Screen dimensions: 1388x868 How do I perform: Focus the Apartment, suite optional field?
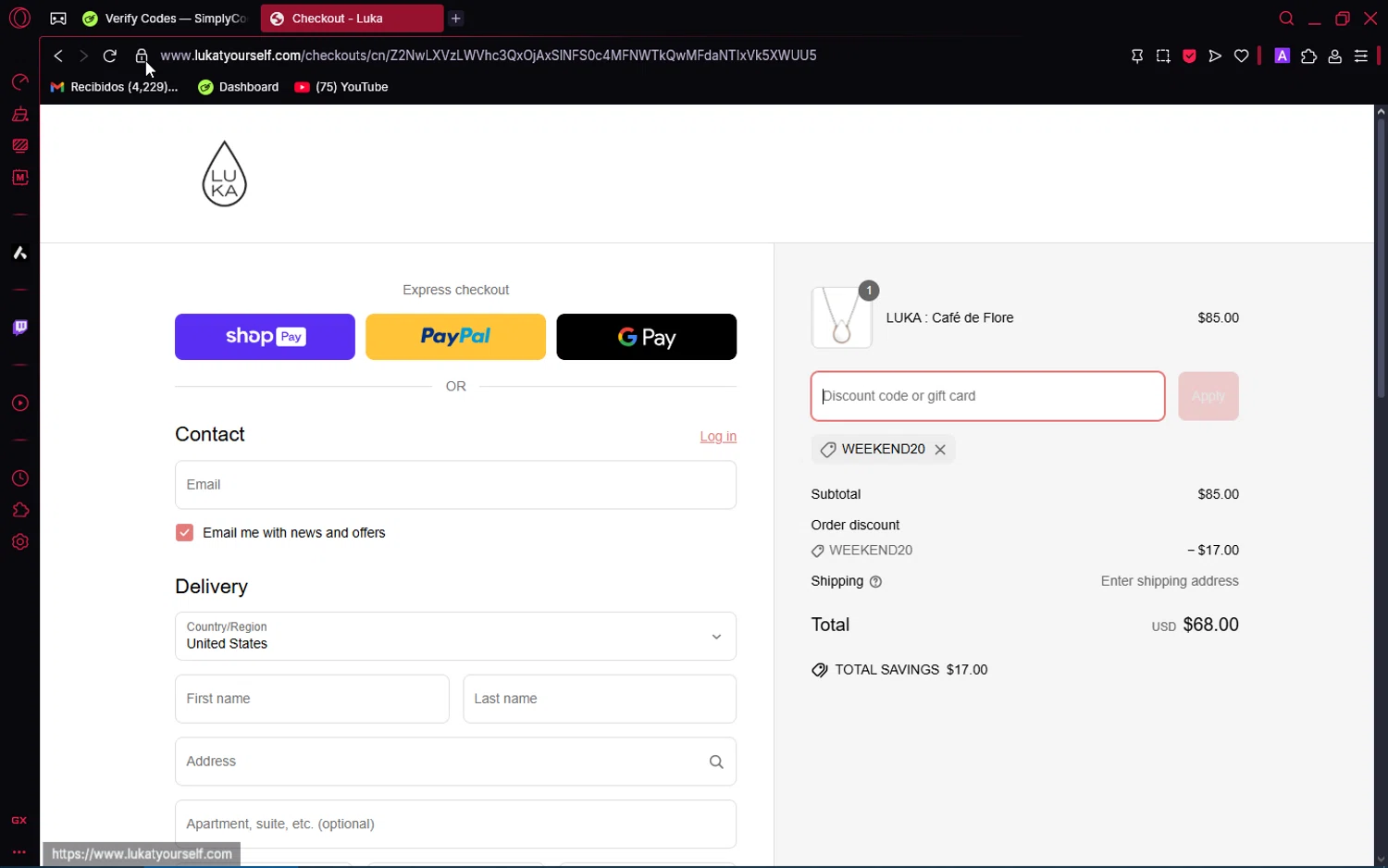click(x=455, y=825)
